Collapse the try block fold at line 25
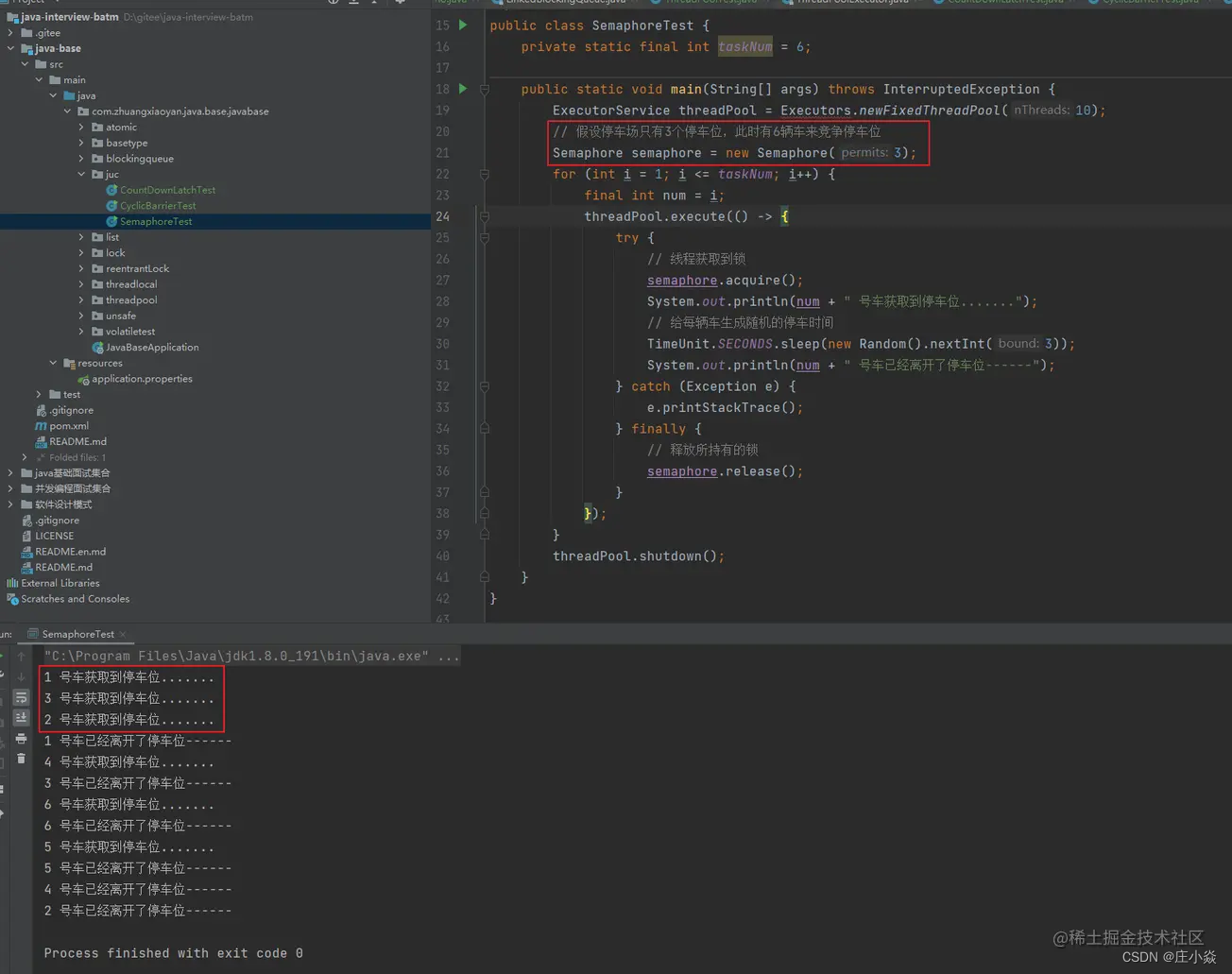The image size is (1232, 974). [x=485, y=238]
